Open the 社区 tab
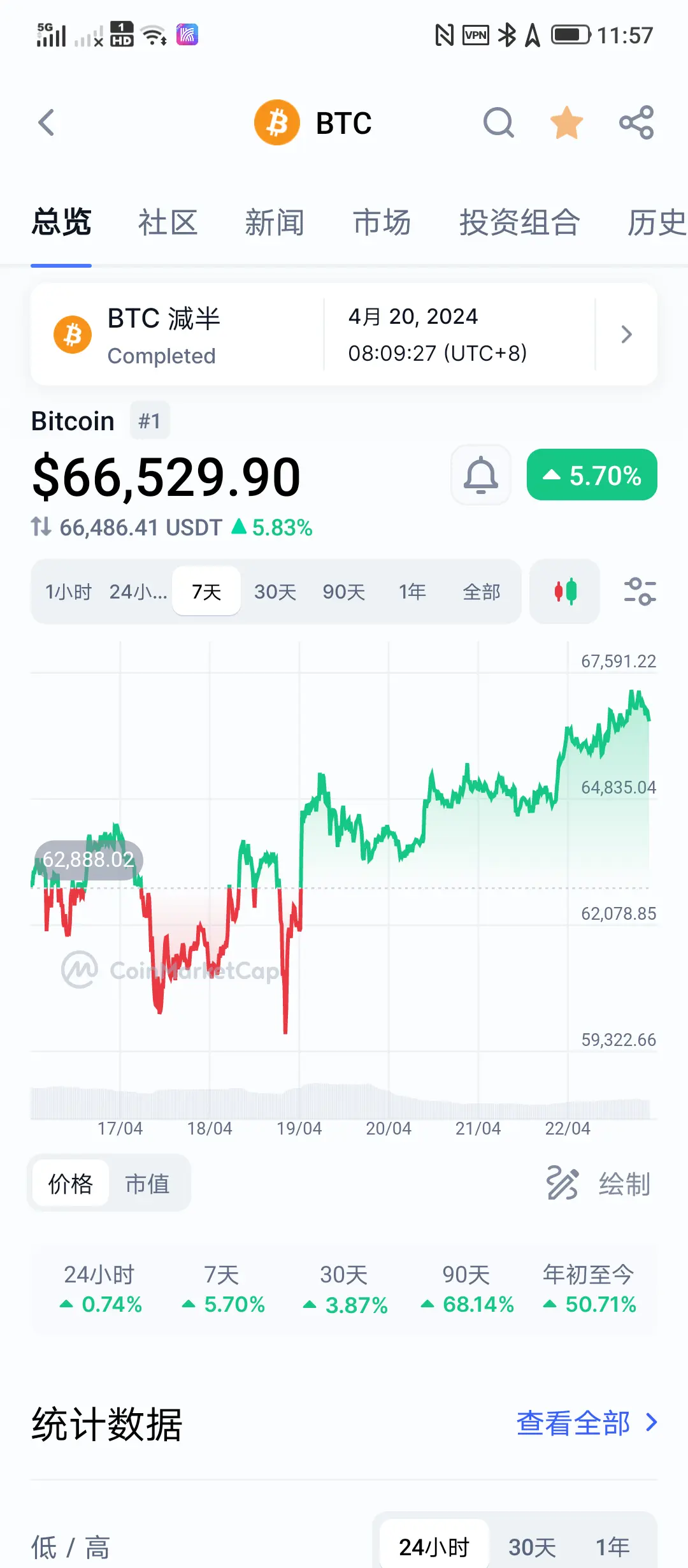Viewport: 688px width, 1568px height. [168, 222]
